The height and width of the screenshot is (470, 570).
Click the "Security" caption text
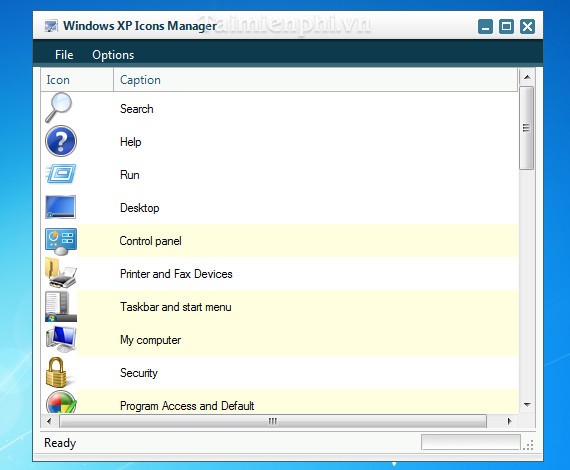click(x=139, y=373)
